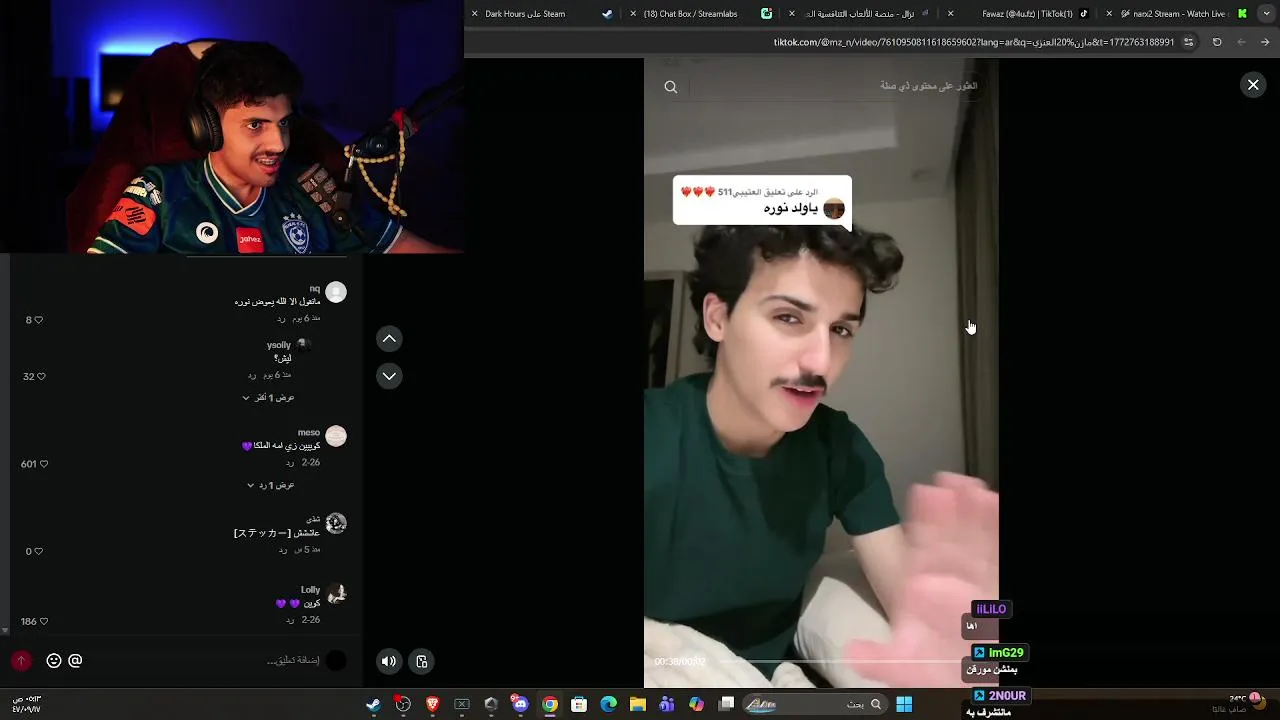Image resolution: width=1280 pixels, height=720 pixels.
Task: Like the comment with 0 likes
Action: (x=39, y=551)
